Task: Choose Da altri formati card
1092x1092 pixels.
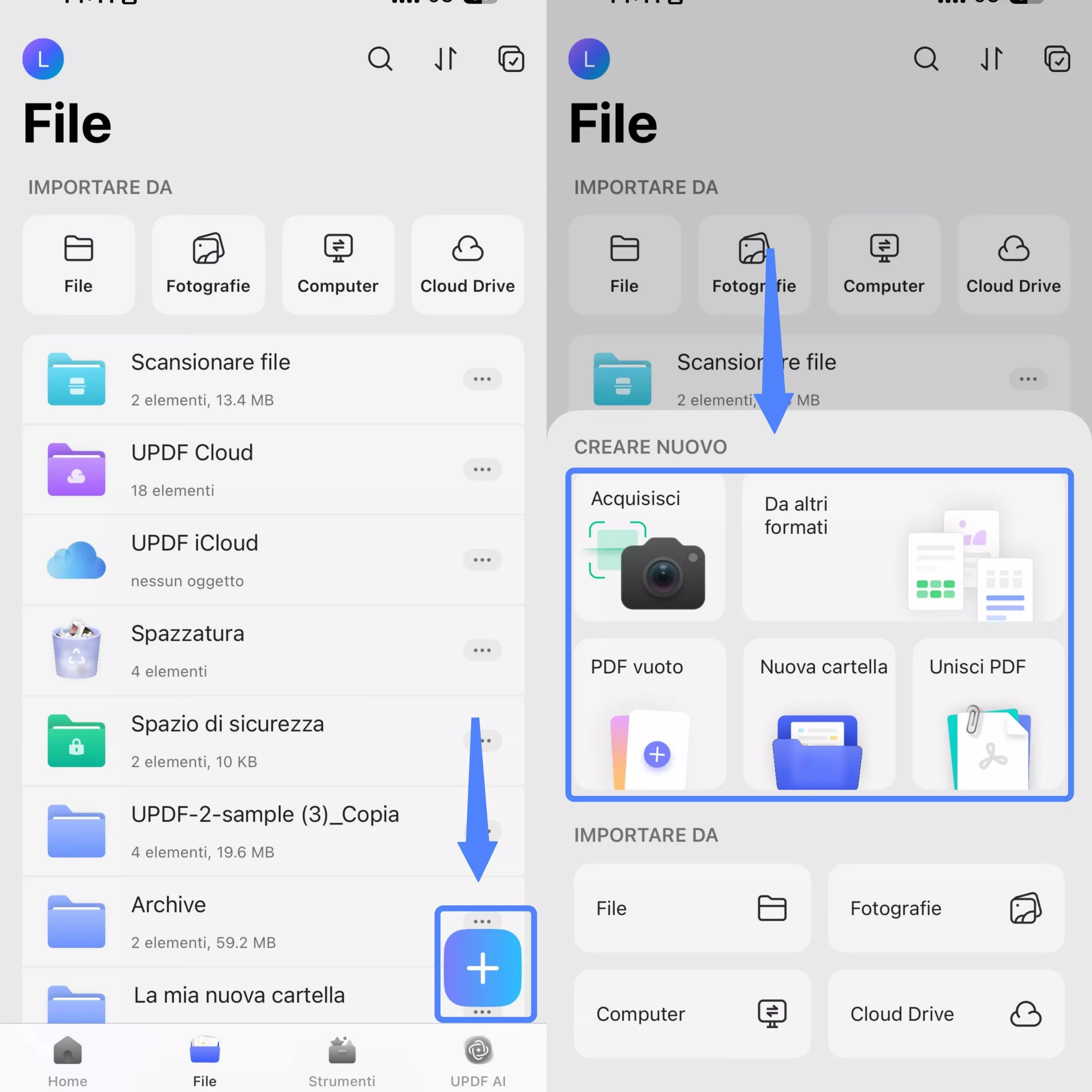Action: tap(903, 547)
